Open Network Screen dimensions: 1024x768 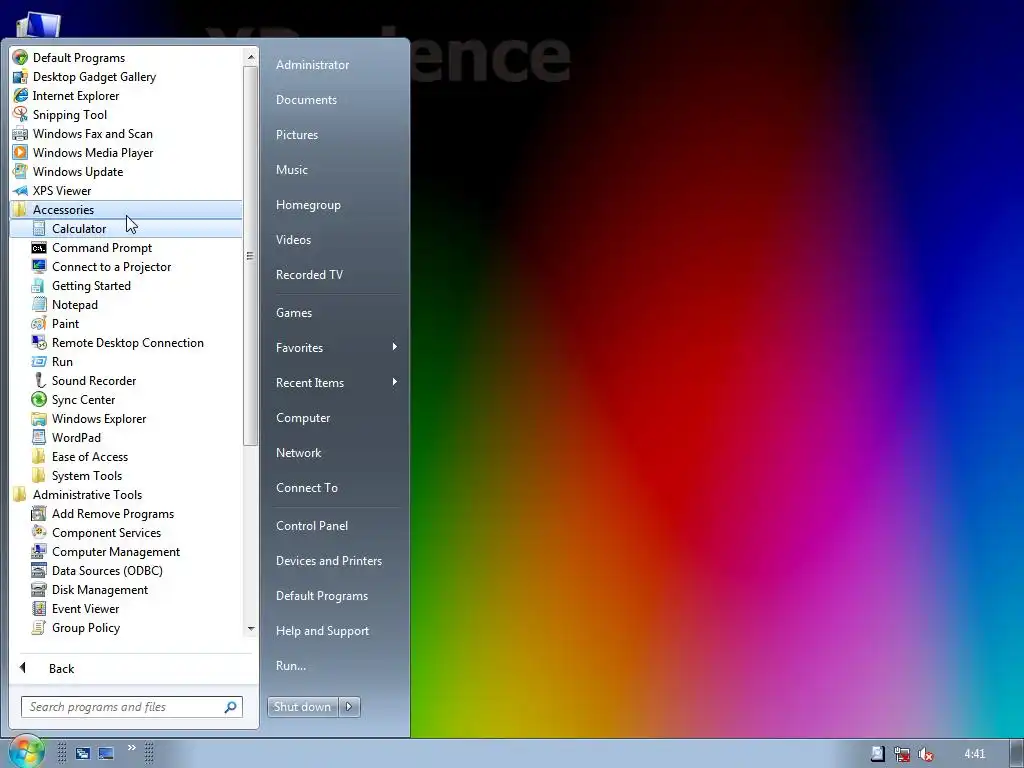335,453
